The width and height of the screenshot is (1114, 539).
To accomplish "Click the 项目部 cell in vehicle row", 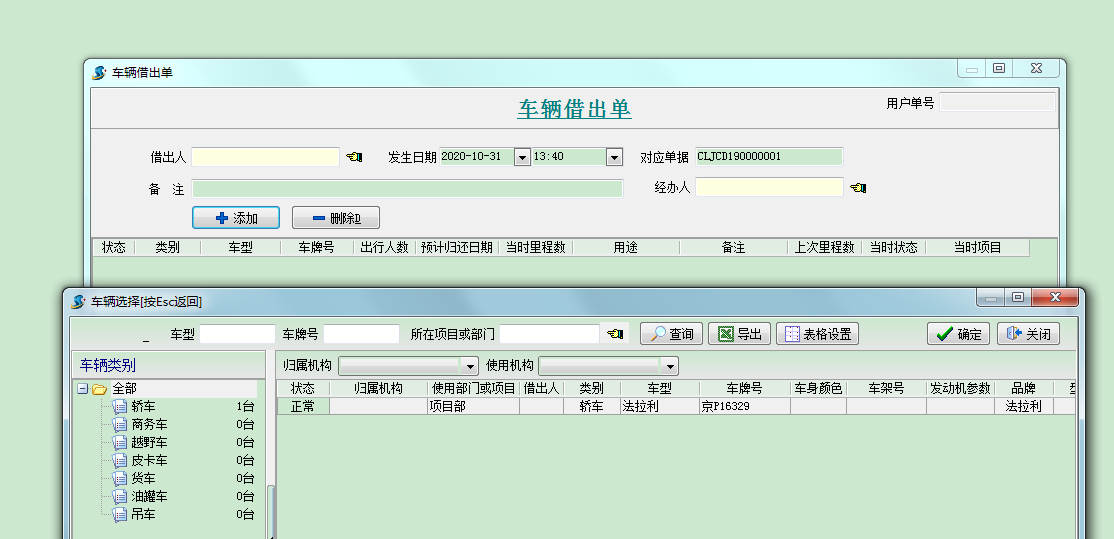I will [x=474, y=406].
